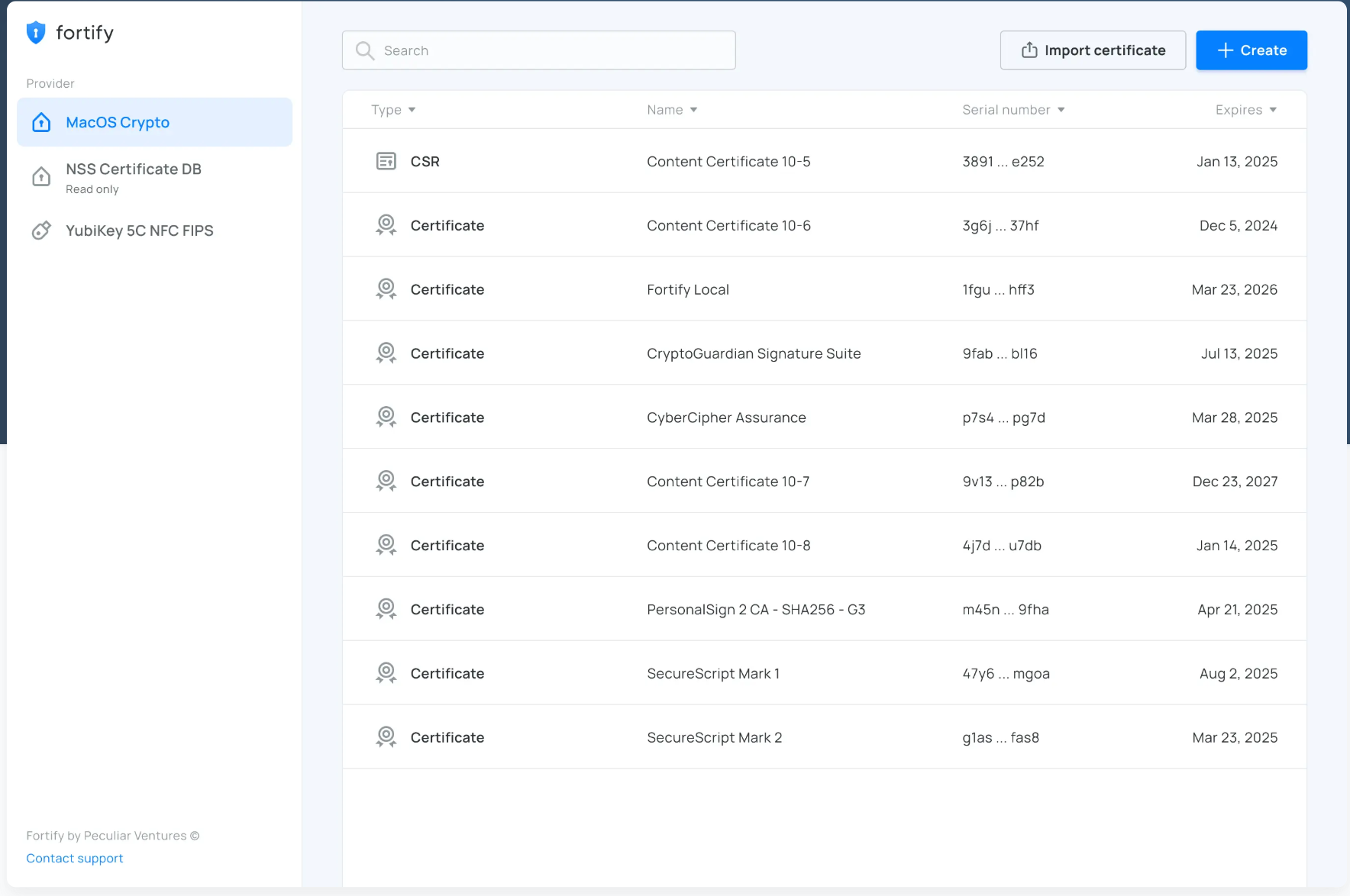Click expiry date Jan 14, 2025
Screen dimensions: 1350x896
[1237, 546]
